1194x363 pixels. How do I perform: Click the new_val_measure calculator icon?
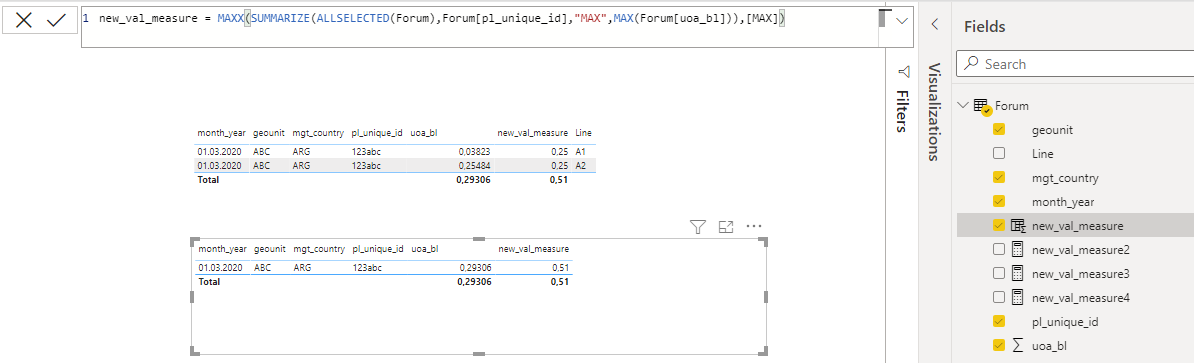coord(1018,225)
